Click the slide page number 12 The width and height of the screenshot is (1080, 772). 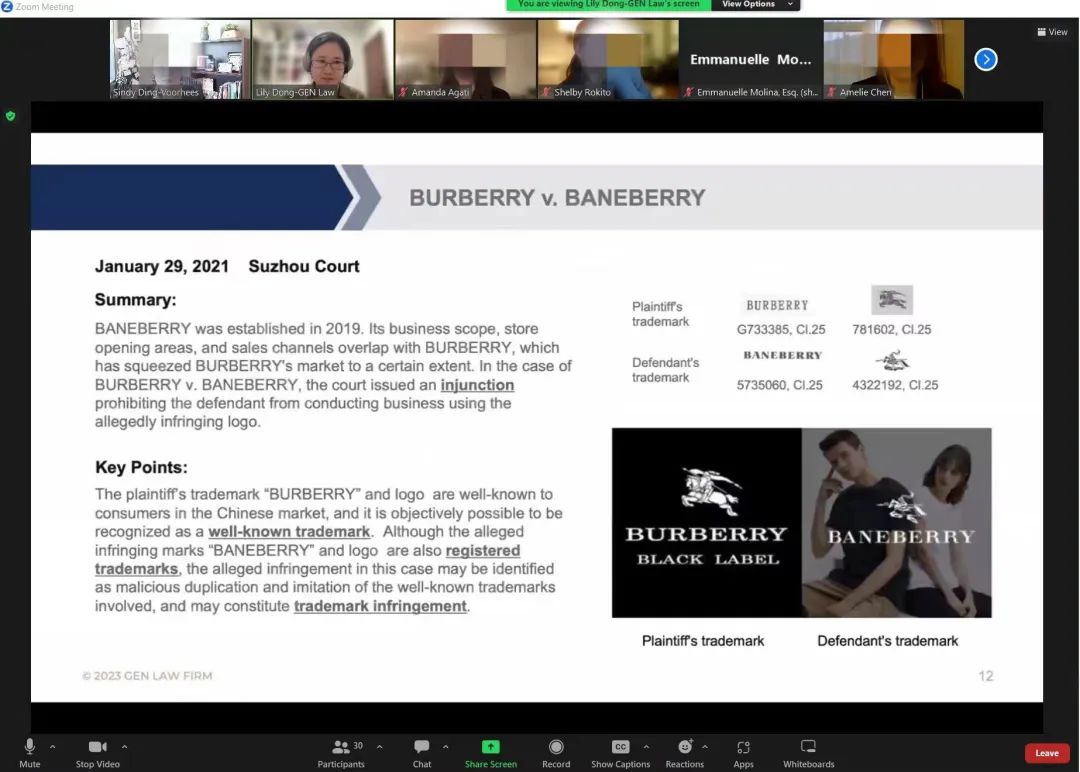pos(986,676)
